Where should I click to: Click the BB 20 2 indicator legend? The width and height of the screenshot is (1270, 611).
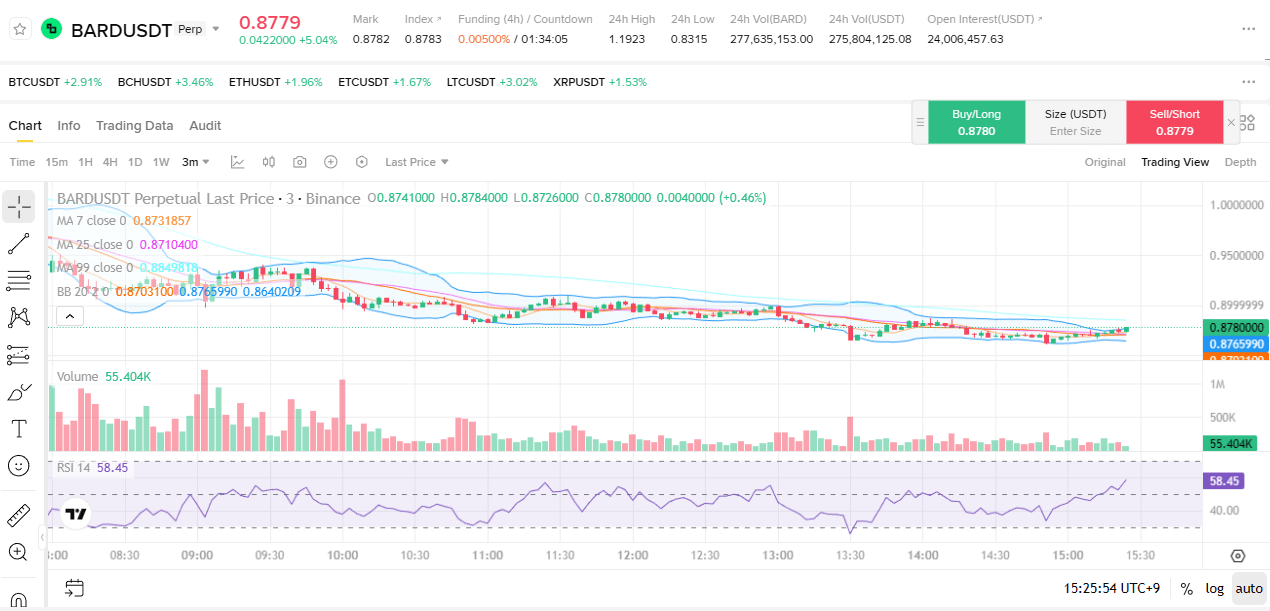178,291
